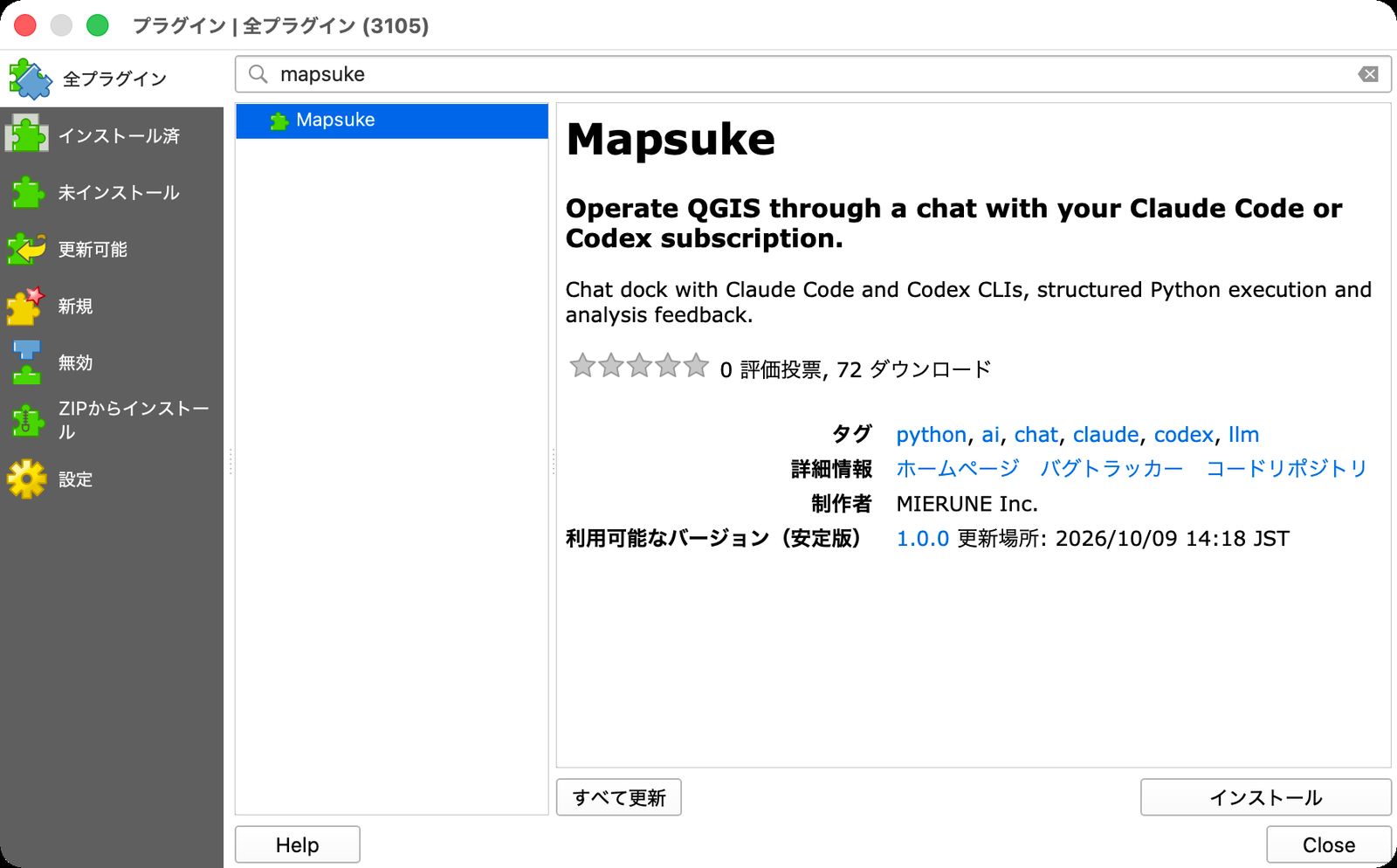The width and height of the screenshot is (1397, 868).
Task: Open the 無効 plugins tab
Action: [x=112, y=362]
